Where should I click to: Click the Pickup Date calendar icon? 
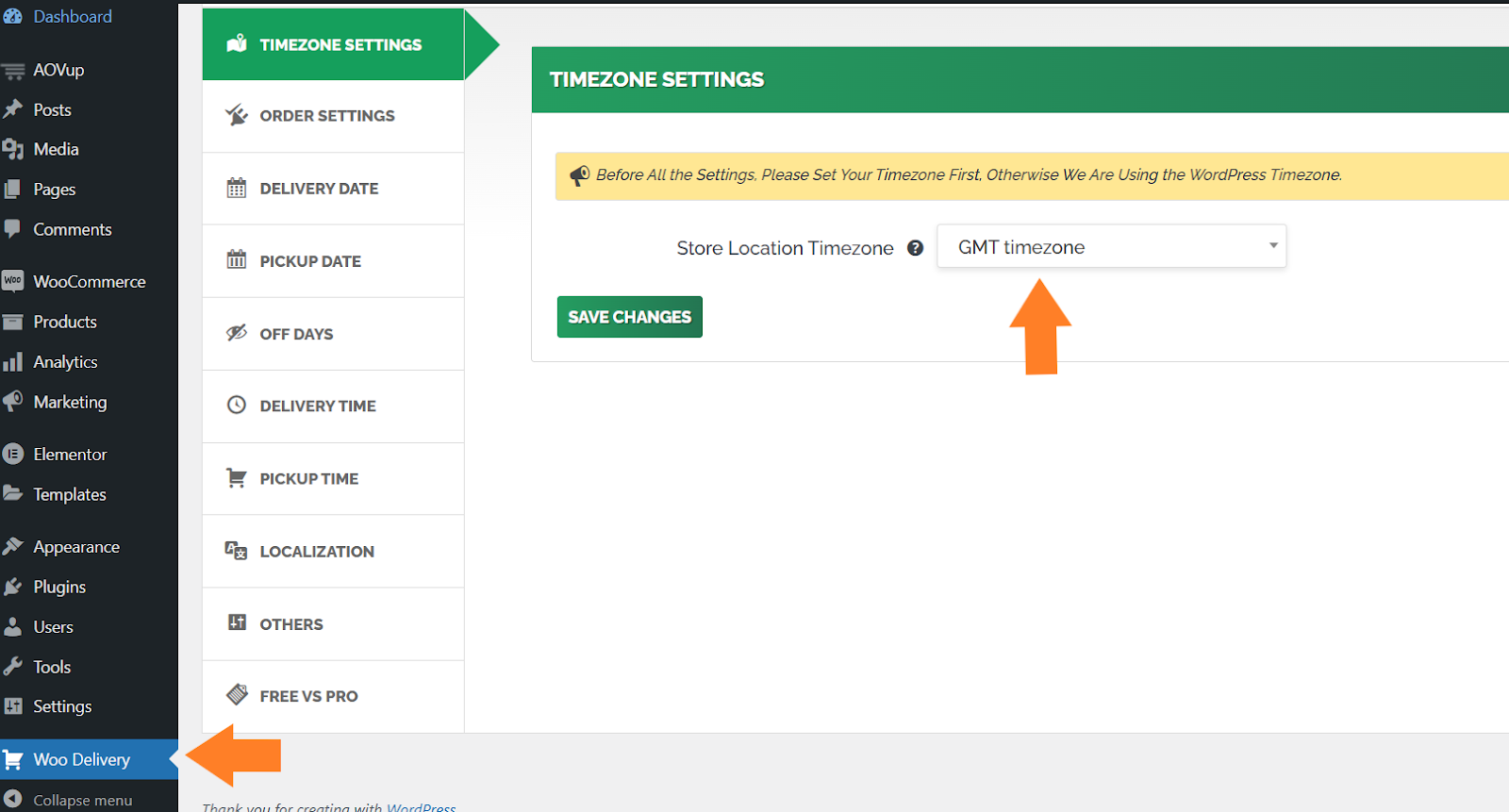[x=237, y=259]
